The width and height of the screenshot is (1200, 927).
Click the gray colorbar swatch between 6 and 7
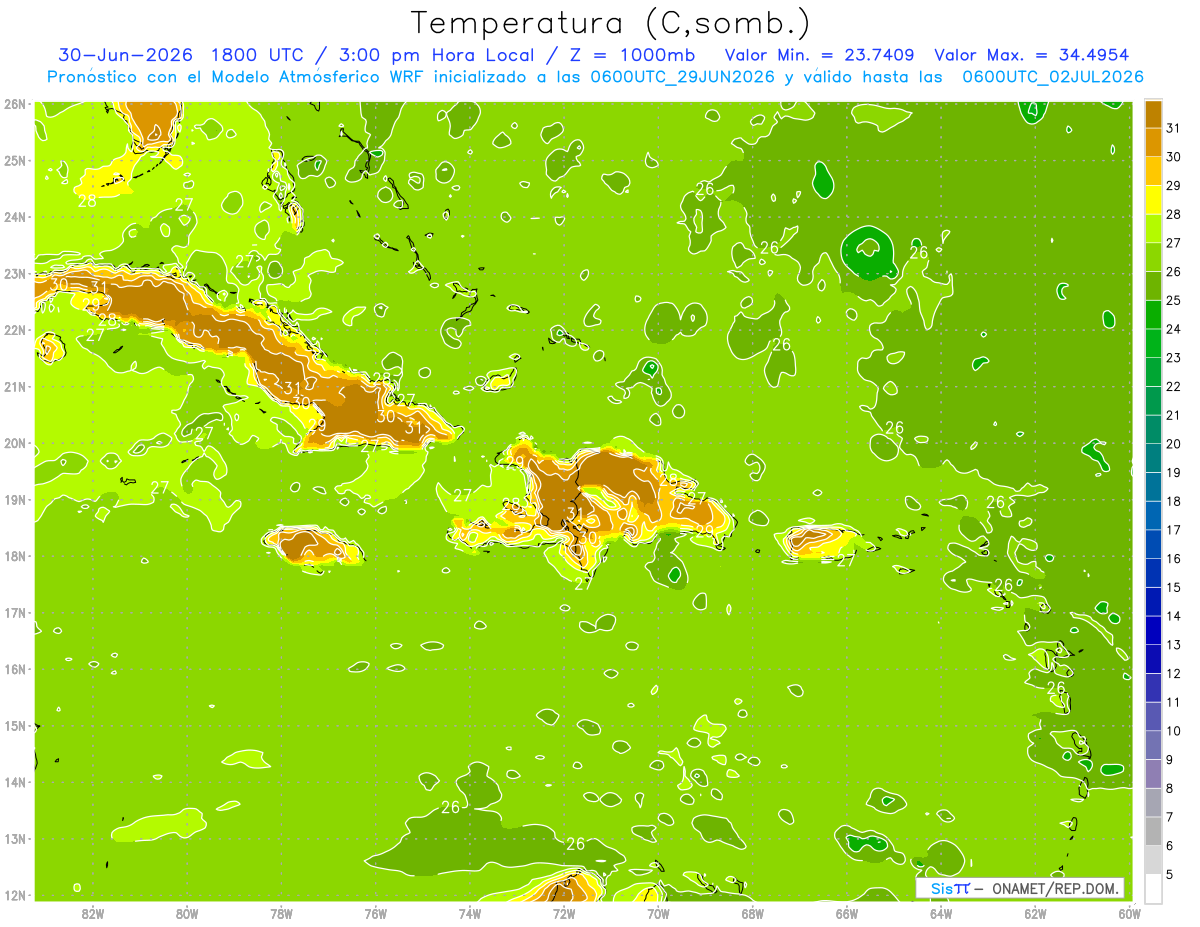click(x=1153, y=832)
